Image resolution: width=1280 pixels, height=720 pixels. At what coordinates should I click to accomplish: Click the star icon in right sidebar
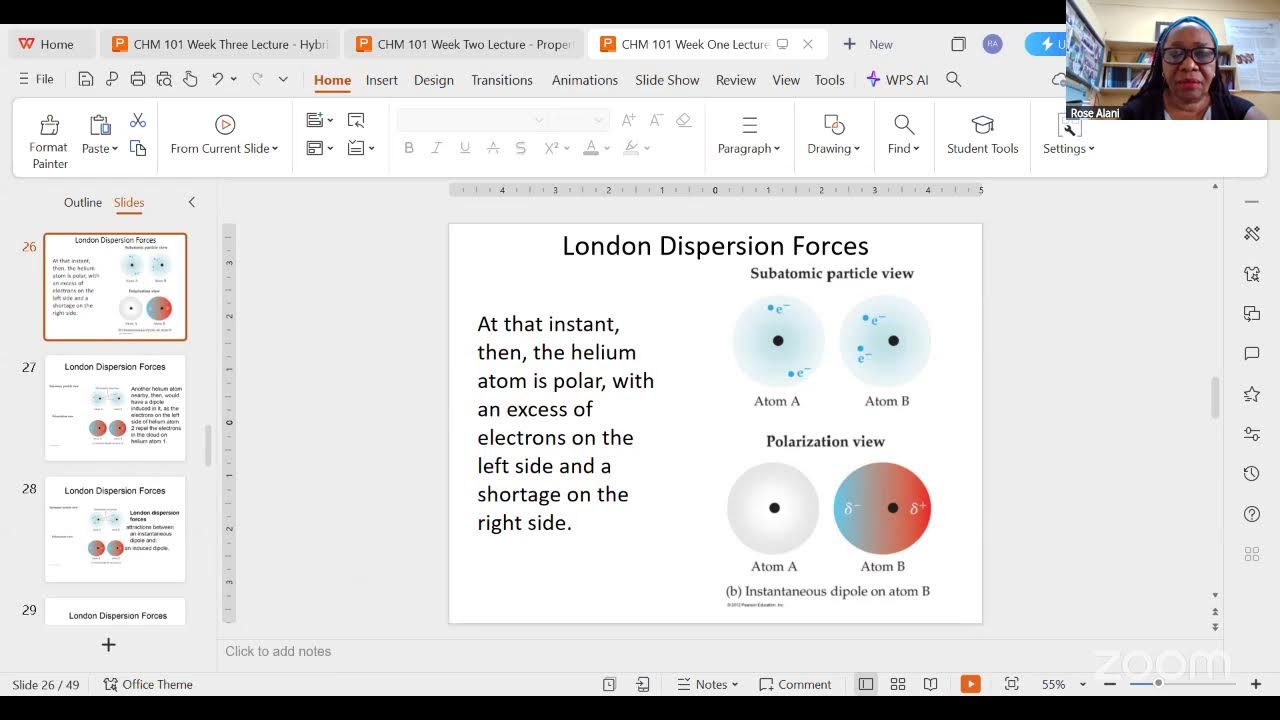point(1252,394)
